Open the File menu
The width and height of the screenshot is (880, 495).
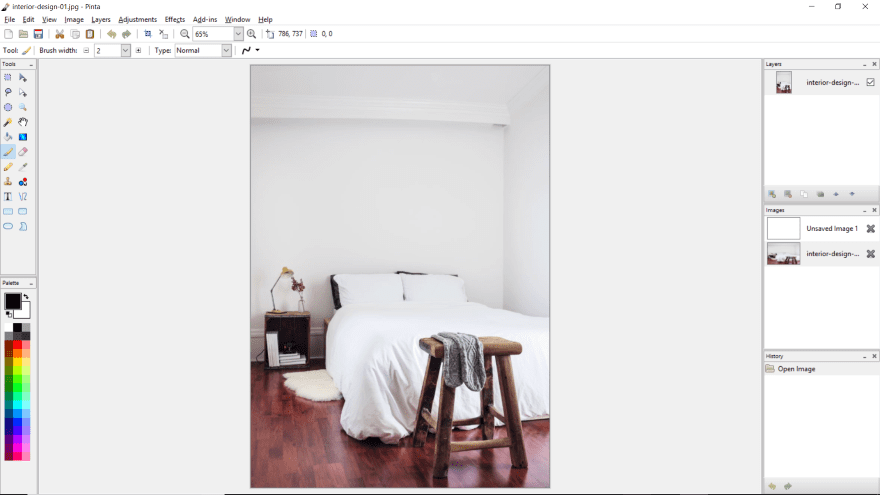(x=10, y=20)
